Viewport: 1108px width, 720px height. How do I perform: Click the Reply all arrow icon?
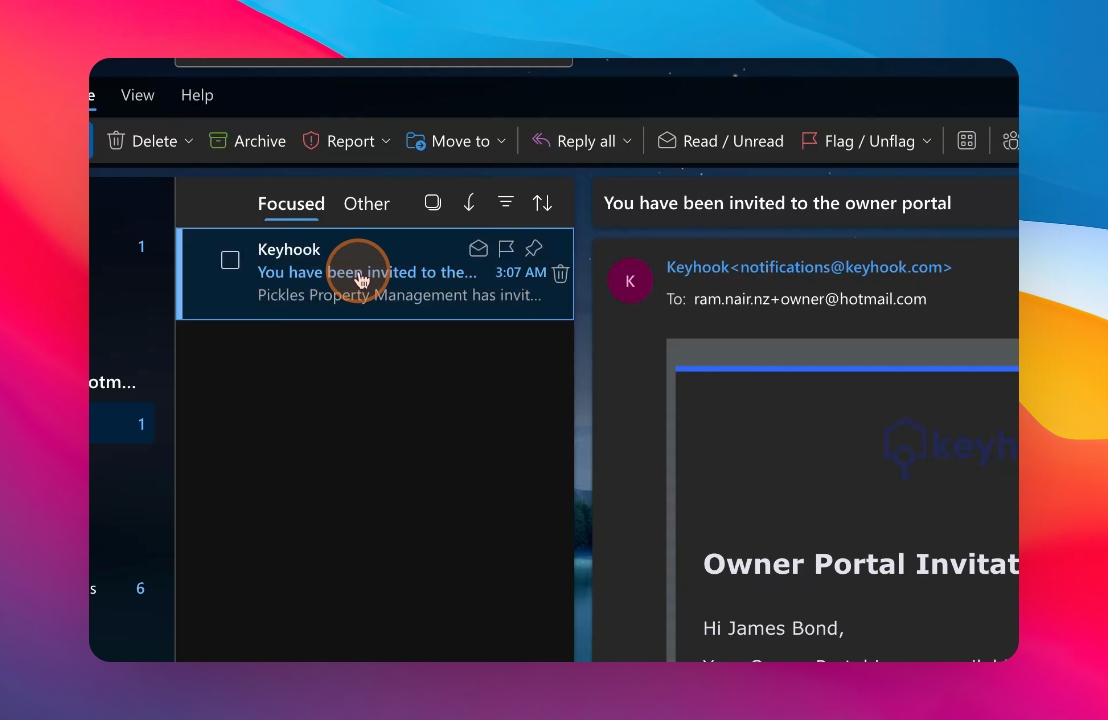pos(541,140)
